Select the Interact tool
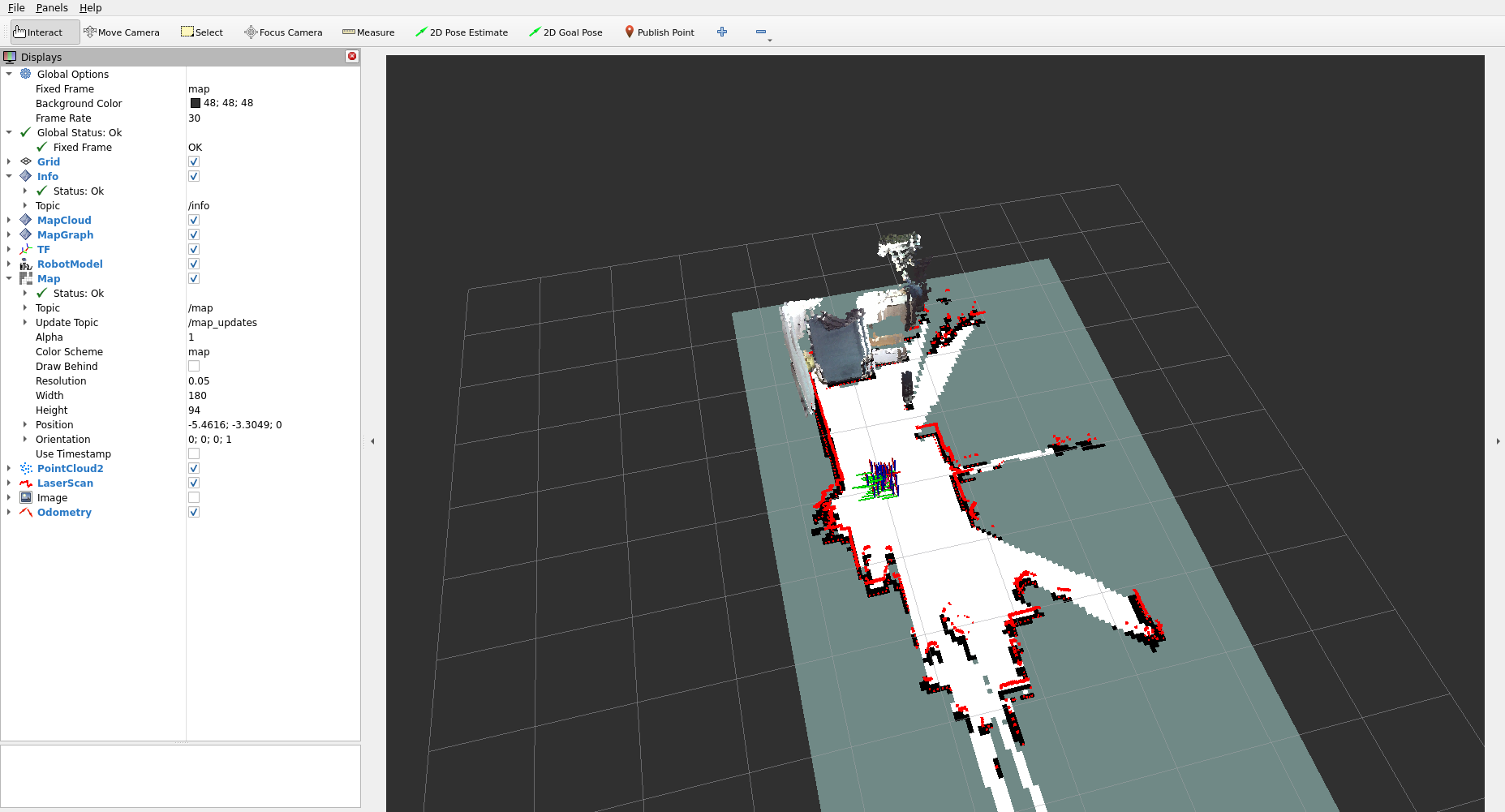 pos(45,32)
